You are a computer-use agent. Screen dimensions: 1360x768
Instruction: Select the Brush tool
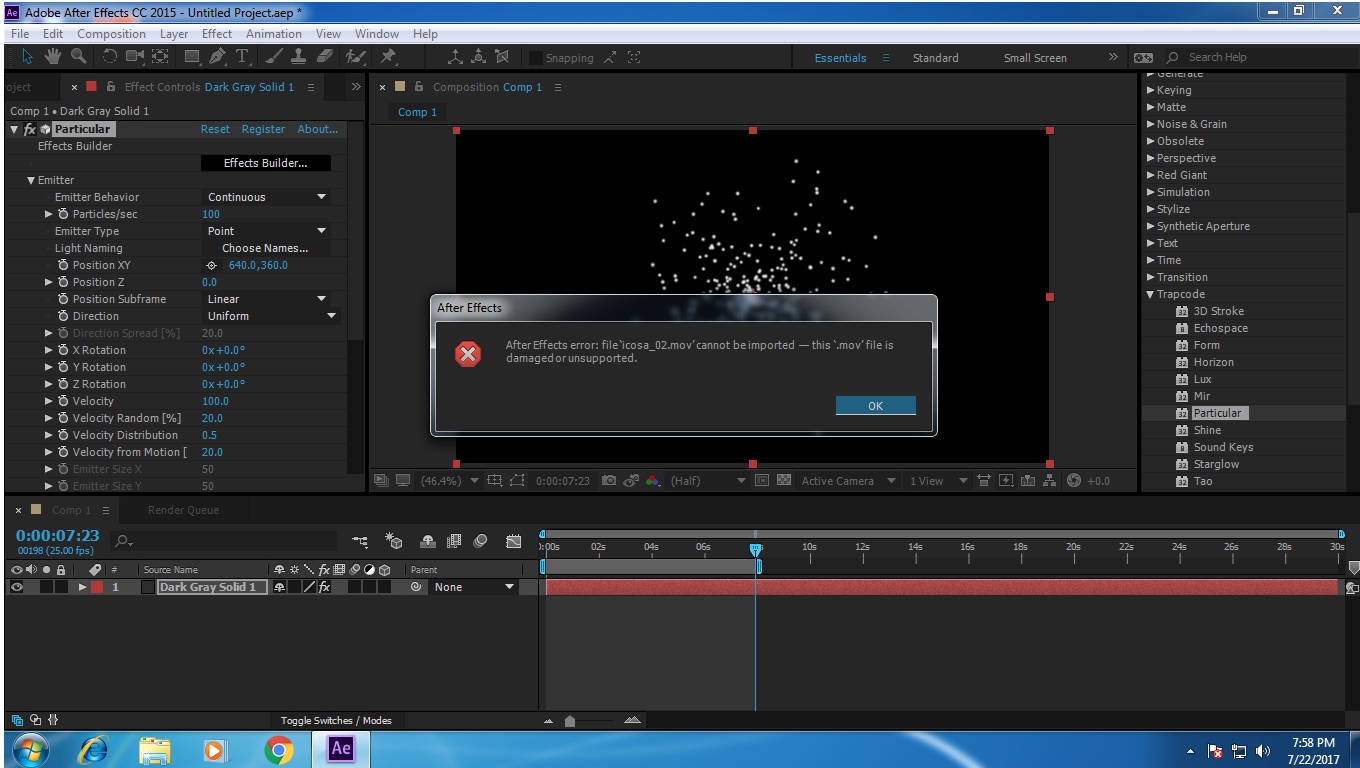pyautogui.click(x=274, y=57)
